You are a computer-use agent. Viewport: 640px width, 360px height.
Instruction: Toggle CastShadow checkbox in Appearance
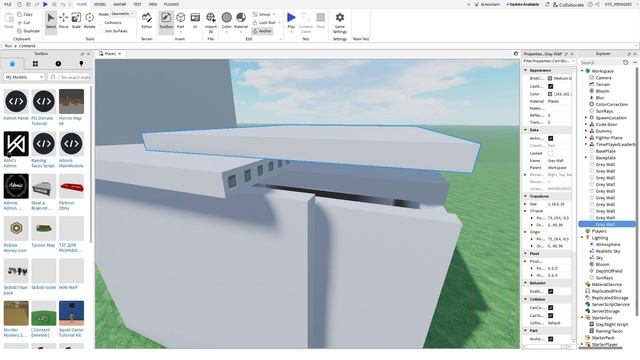[x=551, y=86]
